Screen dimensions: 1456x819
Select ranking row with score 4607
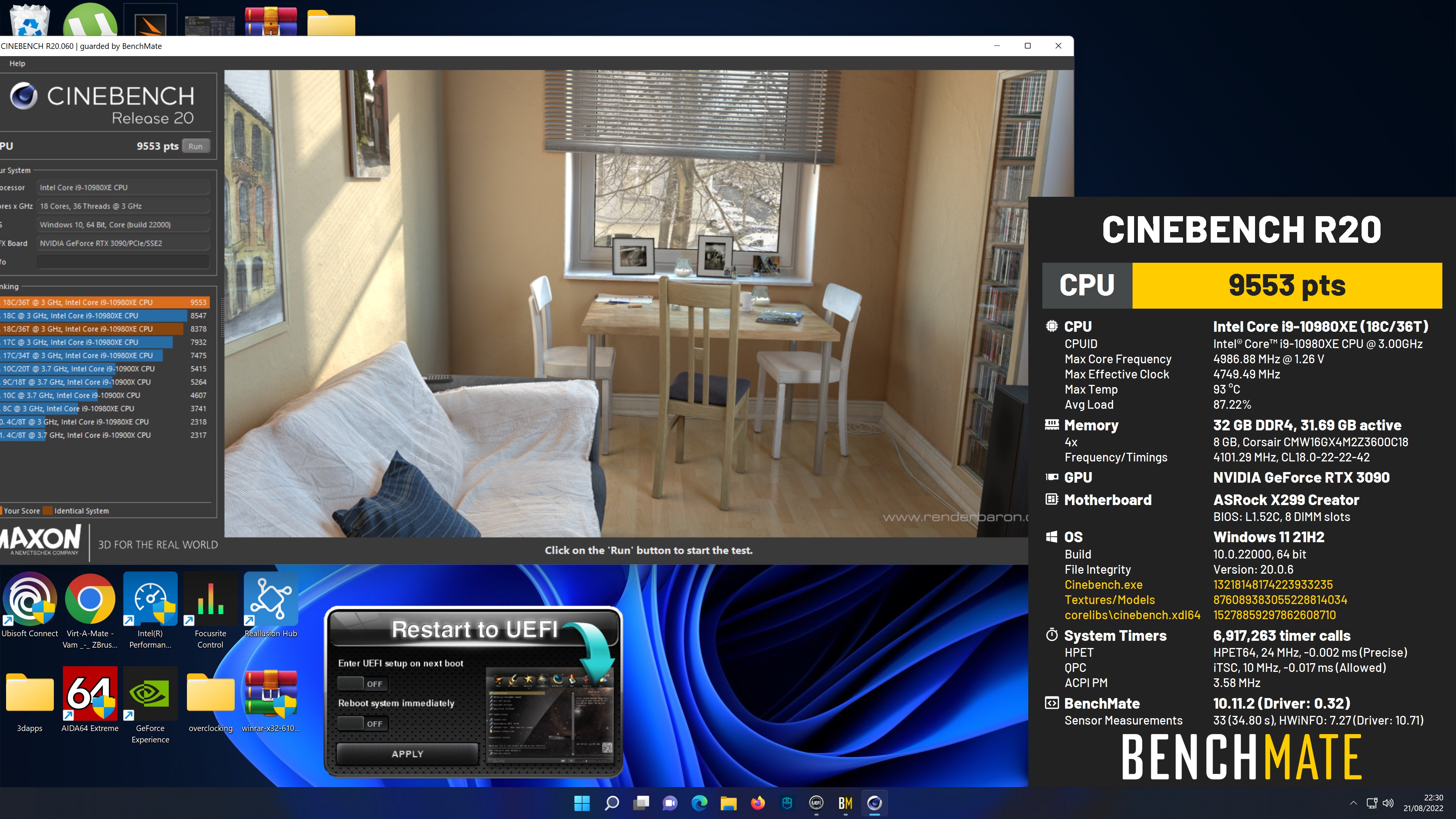point(105,395)
